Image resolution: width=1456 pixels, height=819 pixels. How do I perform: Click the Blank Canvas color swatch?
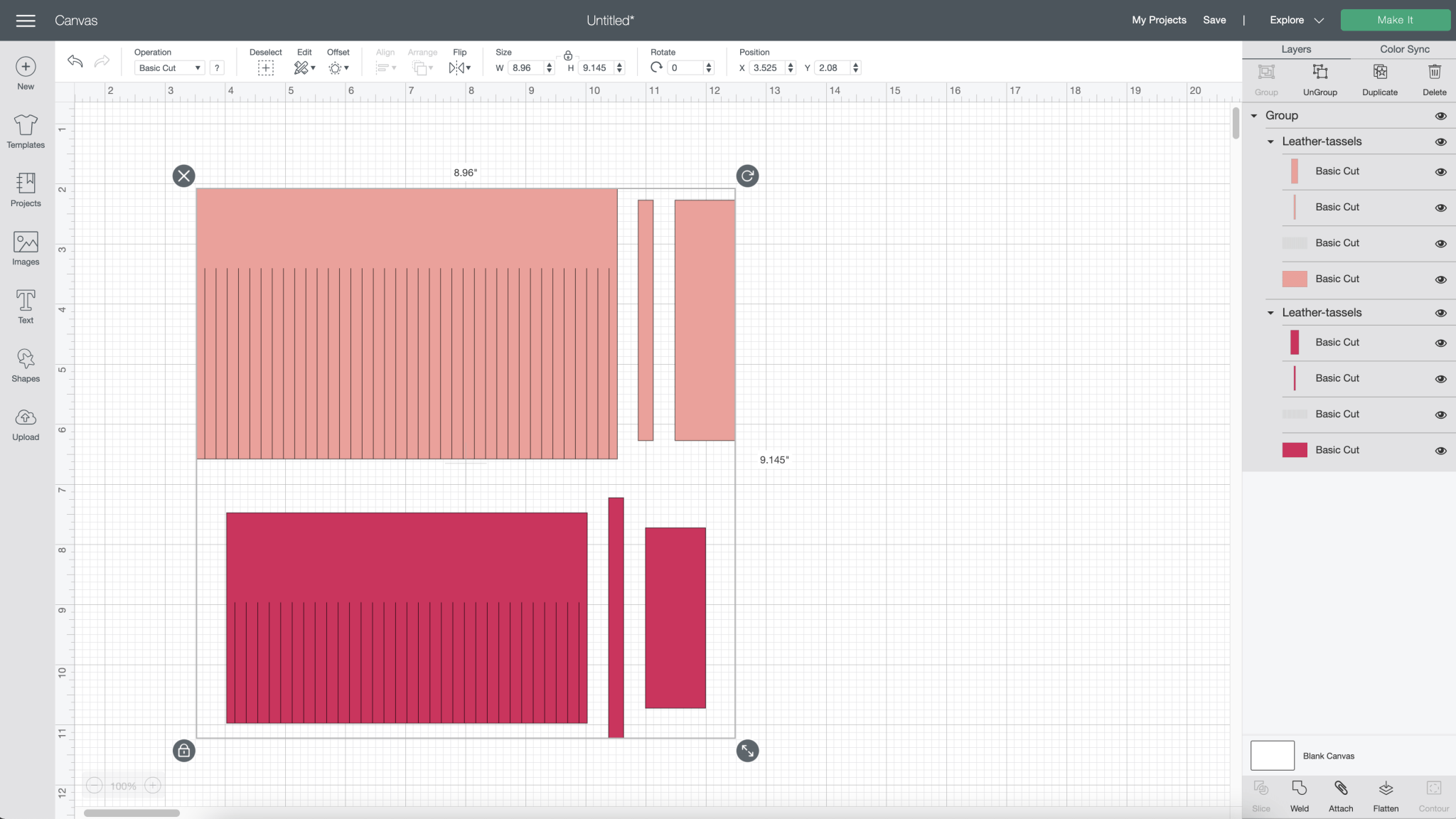pos(1272,756)
